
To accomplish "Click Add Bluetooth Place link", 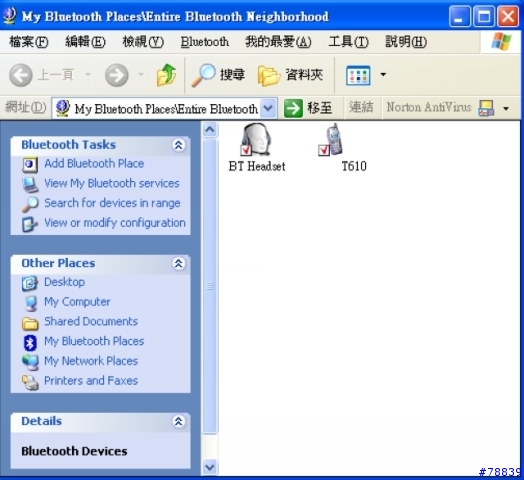I will point(94,163).
